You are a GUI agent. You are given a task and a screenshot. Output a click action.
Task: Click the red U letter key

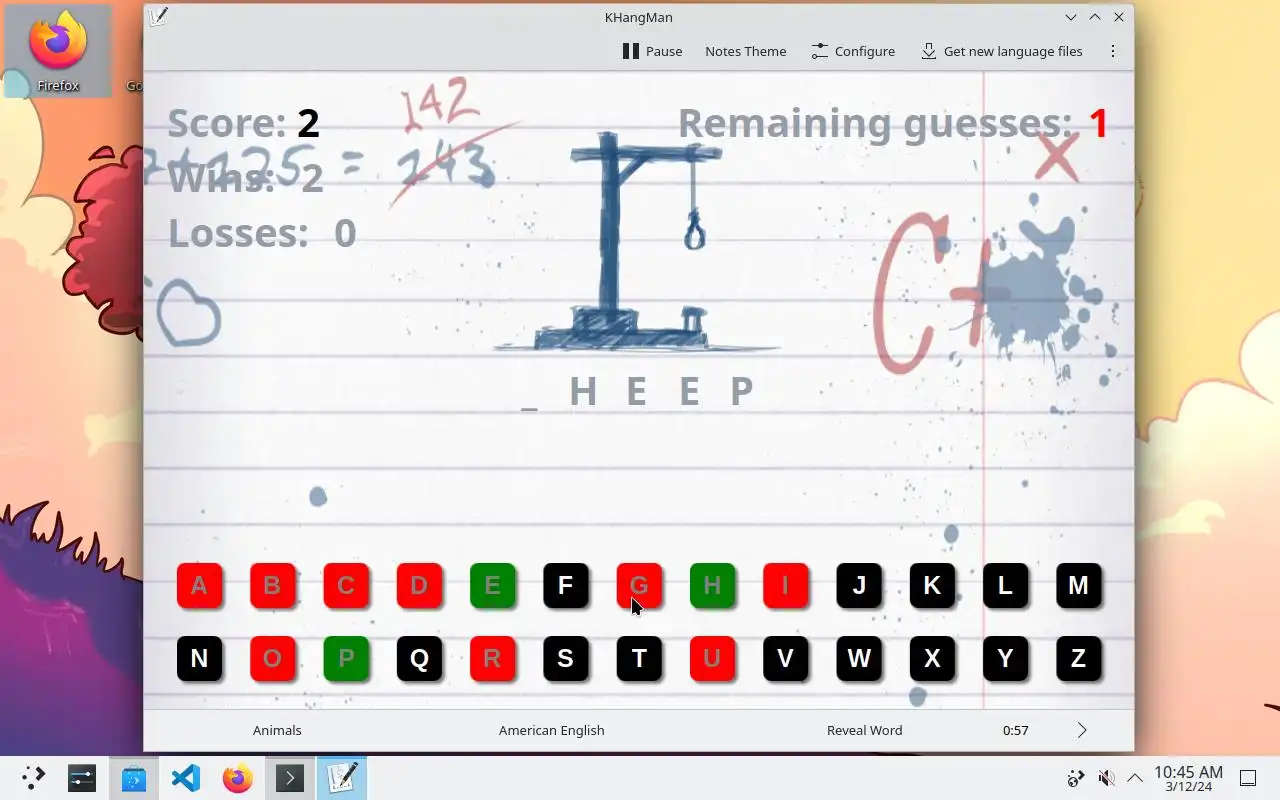click(712, 658)
